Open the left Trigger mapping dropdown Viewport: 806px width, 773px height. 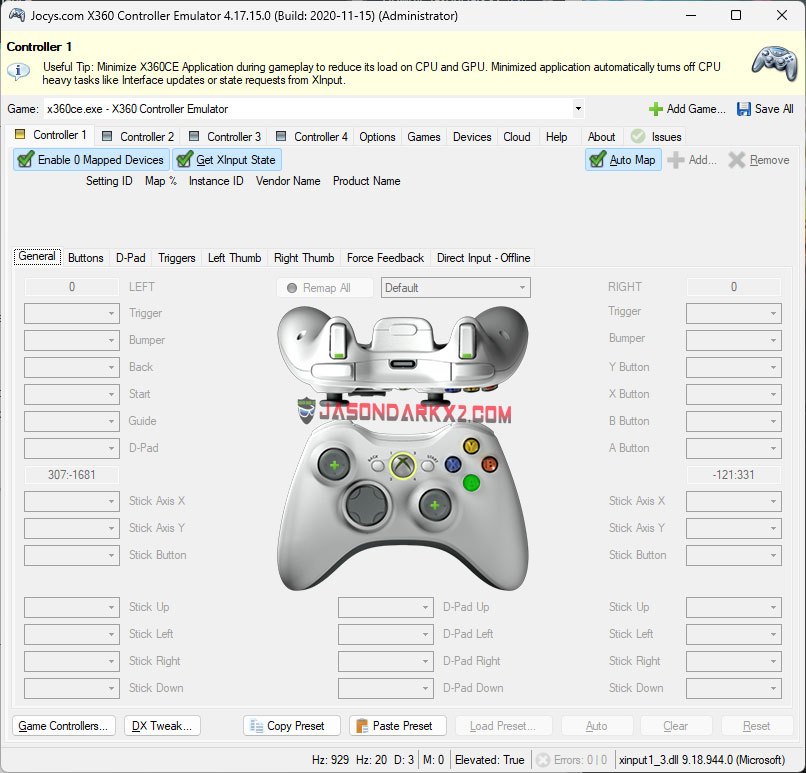click(x=71, y=313)
